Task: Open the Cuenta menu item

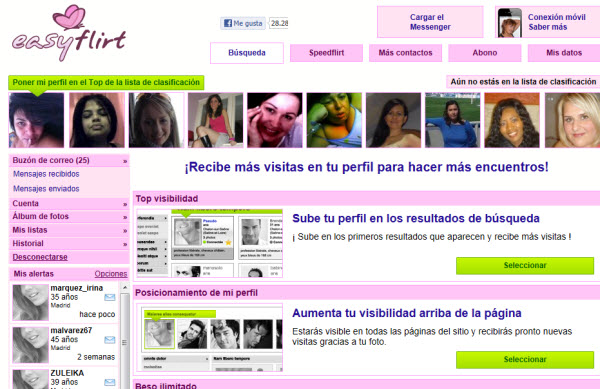Action: [x=69, y=203]
